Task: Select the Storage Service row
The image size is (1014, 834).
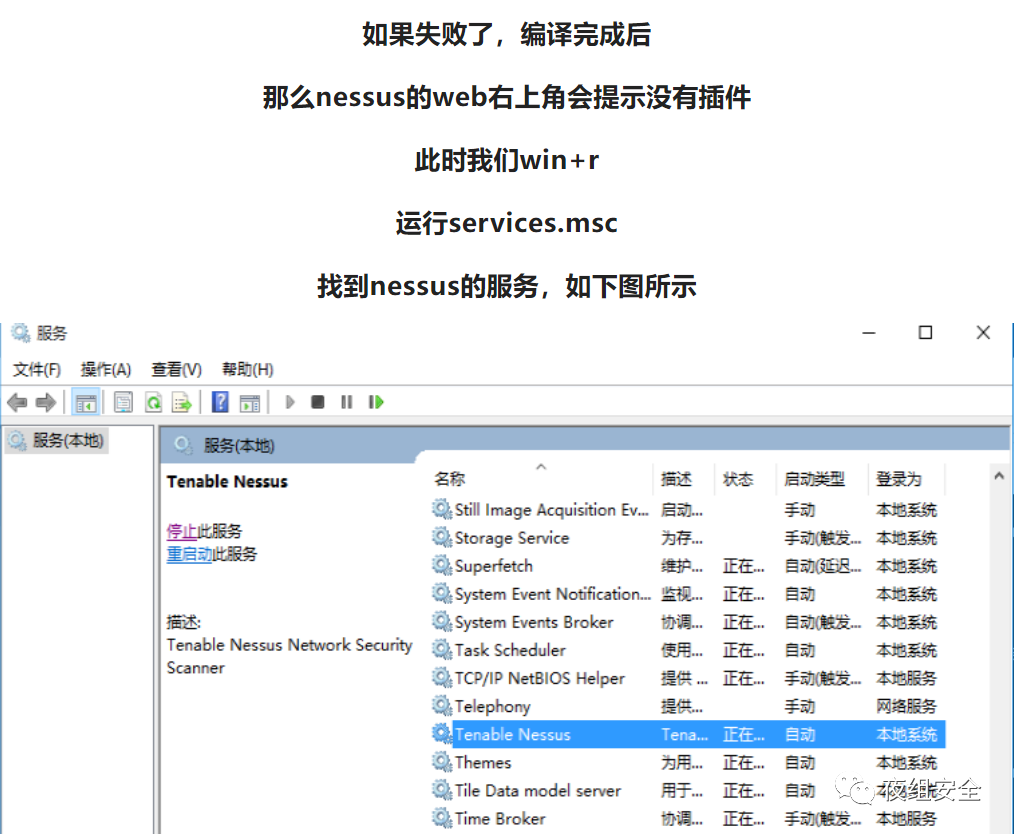Action: [687, 538]
